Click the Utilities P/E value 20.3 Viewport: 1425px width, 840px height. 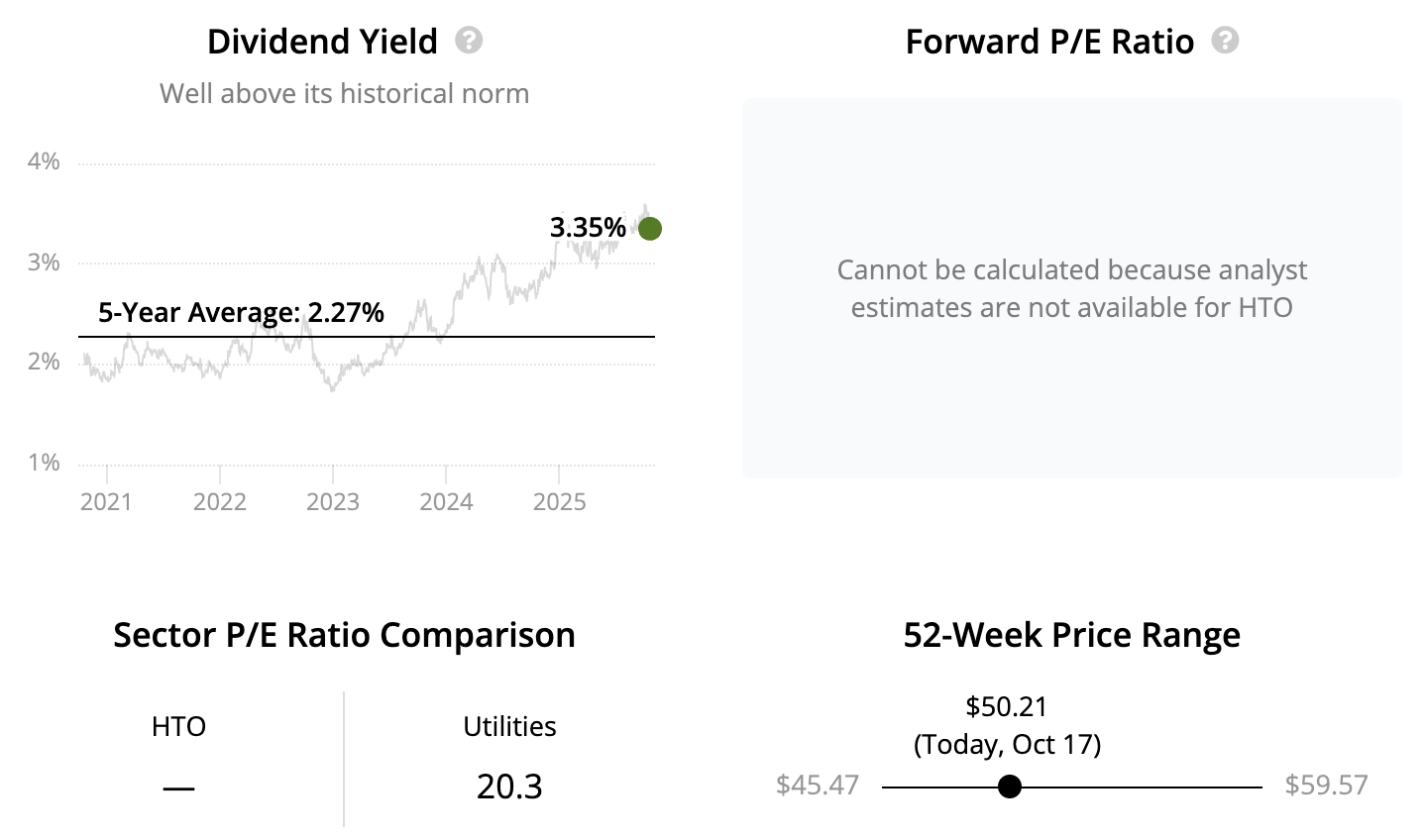click(x=509, y=787)
